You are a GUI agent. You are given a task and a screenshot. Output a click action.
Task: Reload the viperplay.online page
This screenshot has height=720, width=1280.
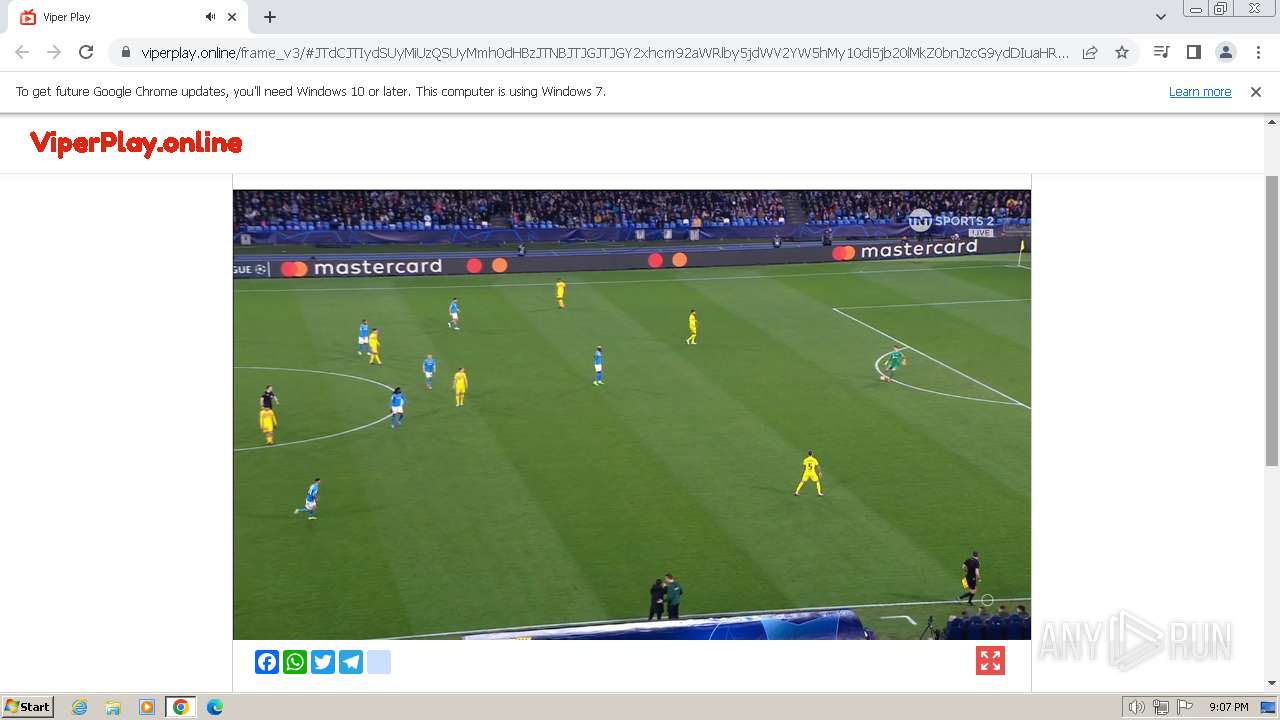(x=86, y=52)
